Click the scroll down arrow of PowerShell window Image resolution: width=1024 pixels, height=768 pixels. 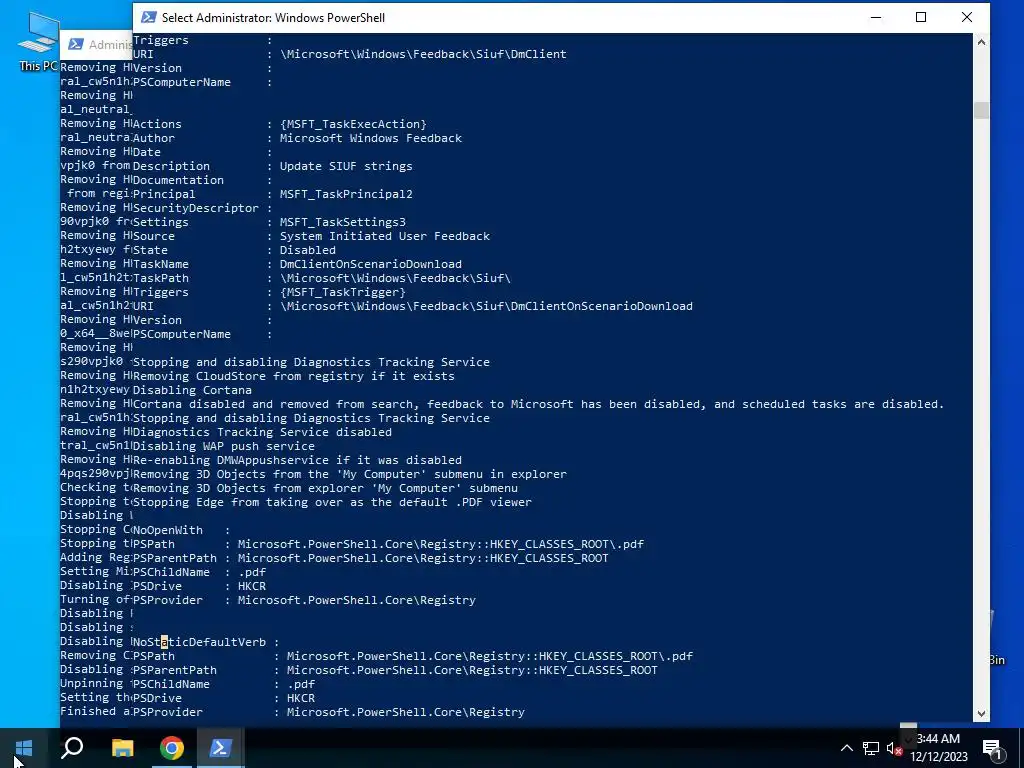pyautogui.click(x=981, y=713)
